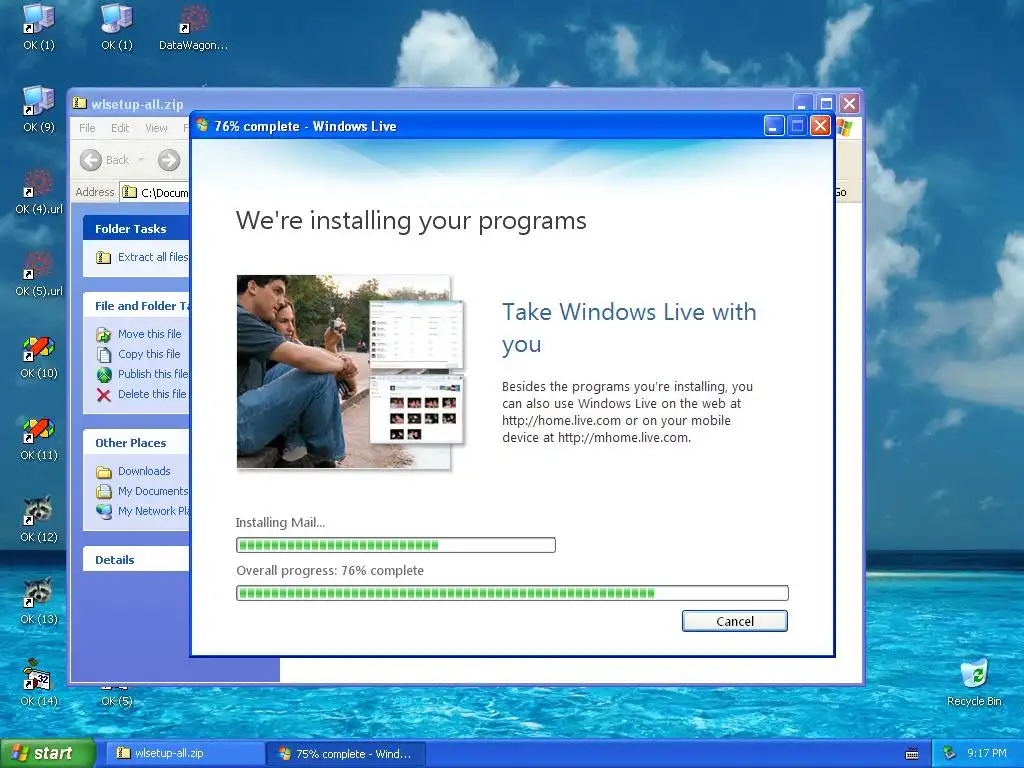Viewport: 1024px width, 768px height.
Task: Switch to wlsetup-all.zip taskbar button
Action: pos(185,753)
